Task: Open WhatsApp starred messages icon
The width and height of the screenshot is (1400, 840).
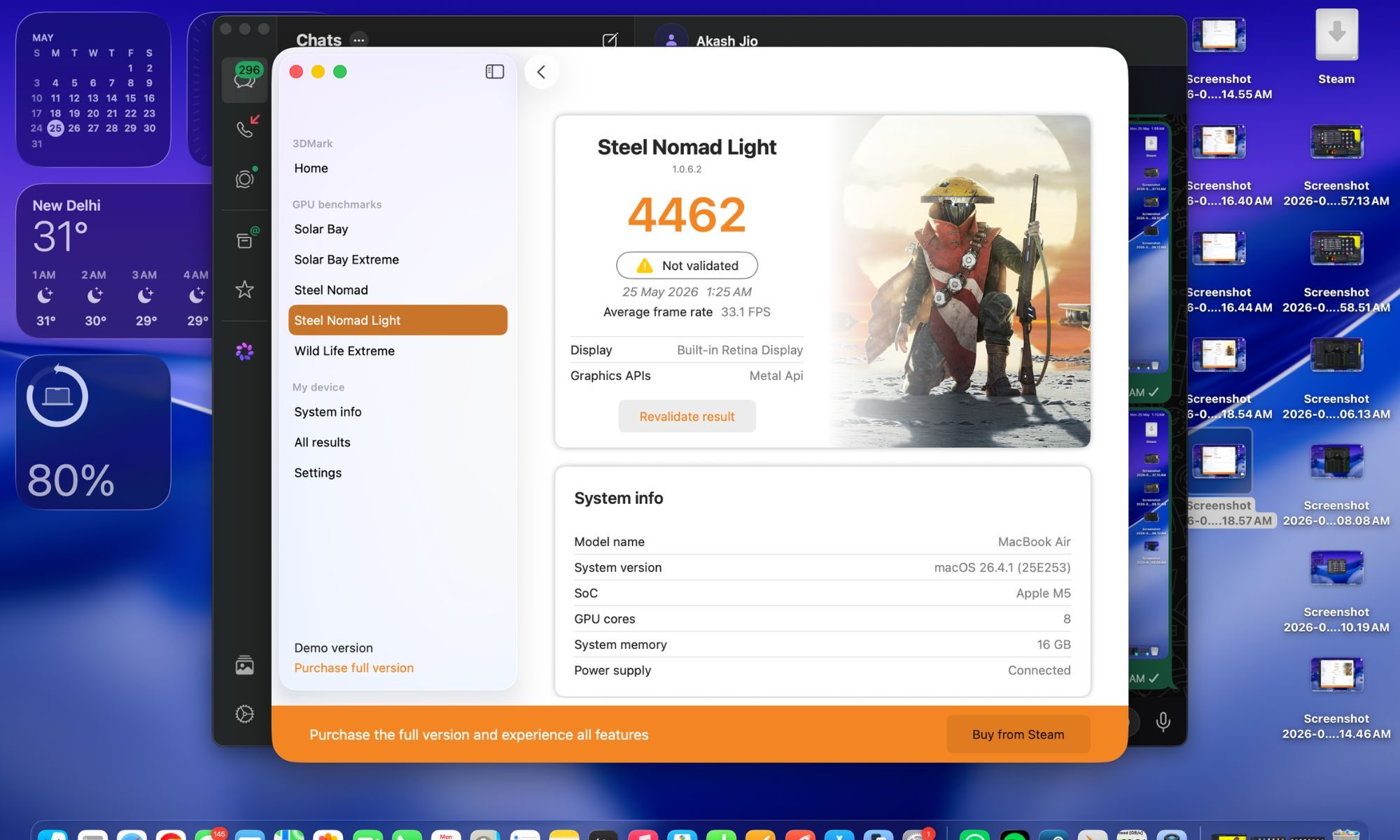Action: (x=244, y=289)
